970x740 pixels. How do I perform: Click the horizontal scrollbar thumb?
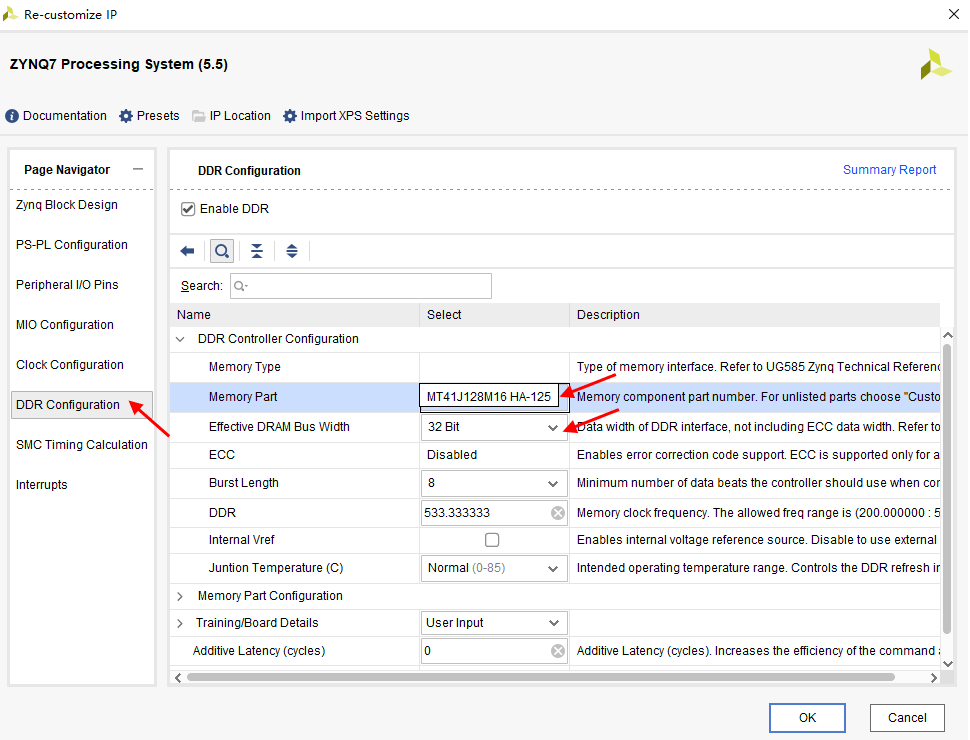pos(541,678)
